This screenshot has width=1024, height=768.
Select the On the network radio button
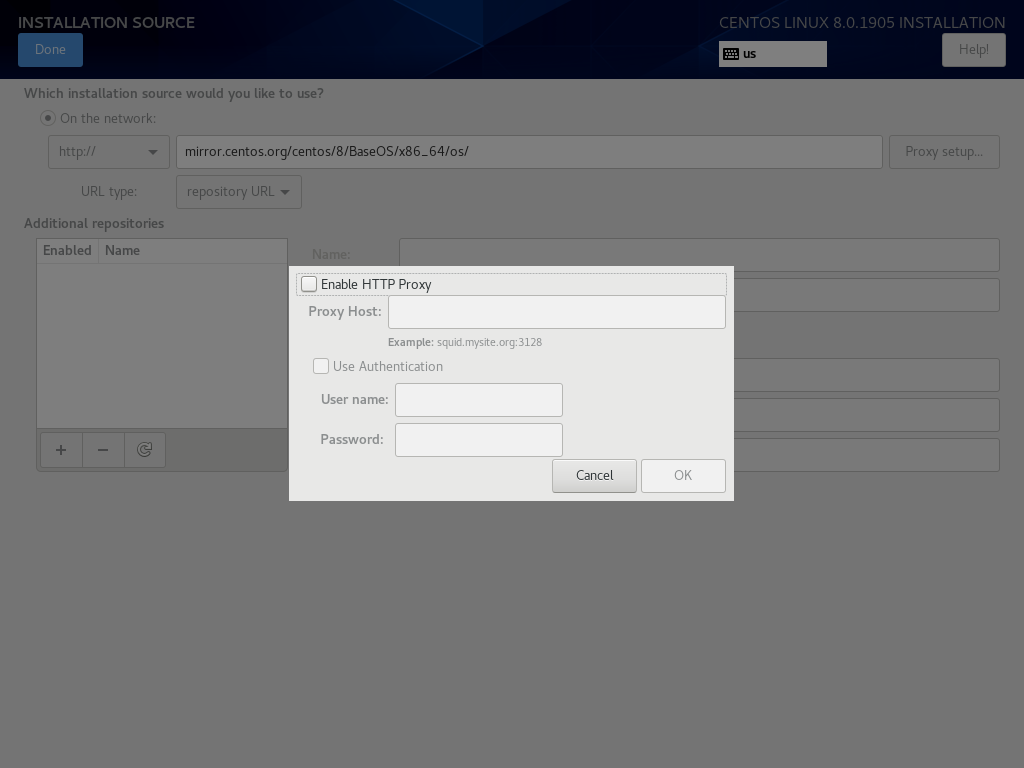click(47, 117)
